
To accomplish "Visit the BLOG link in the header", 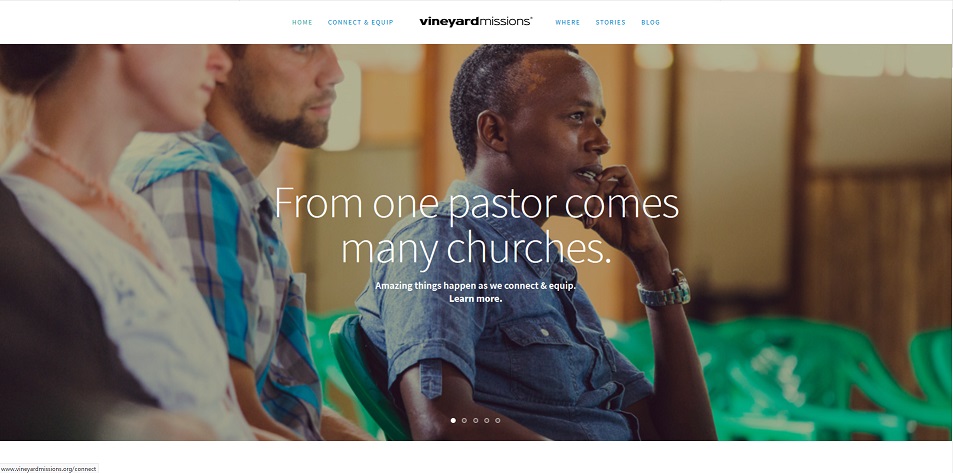I will pyautogui.click(x=650, y=22).
